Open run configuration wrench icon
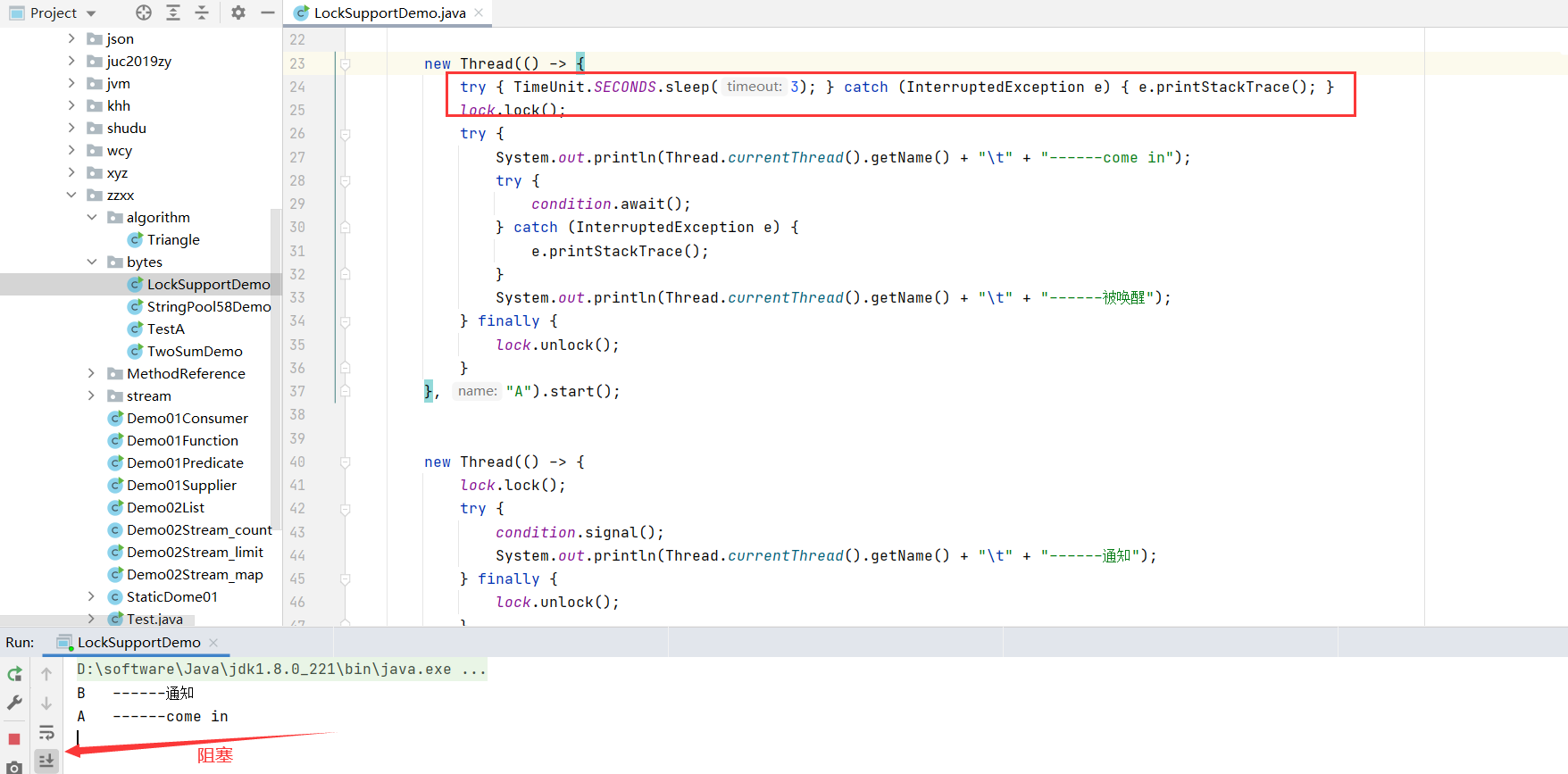Viewport: 1568px width, 774px height. (14, 703)
